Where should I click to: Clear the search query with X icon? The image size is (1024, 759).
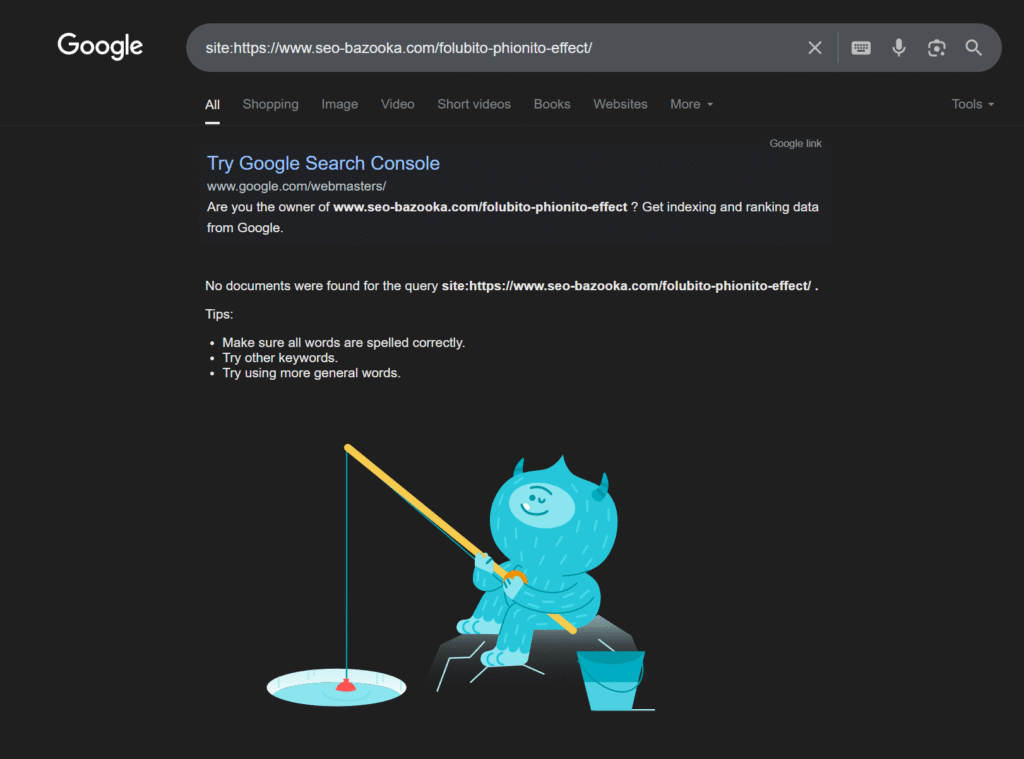pyautogui.click(x=814, y=48)
